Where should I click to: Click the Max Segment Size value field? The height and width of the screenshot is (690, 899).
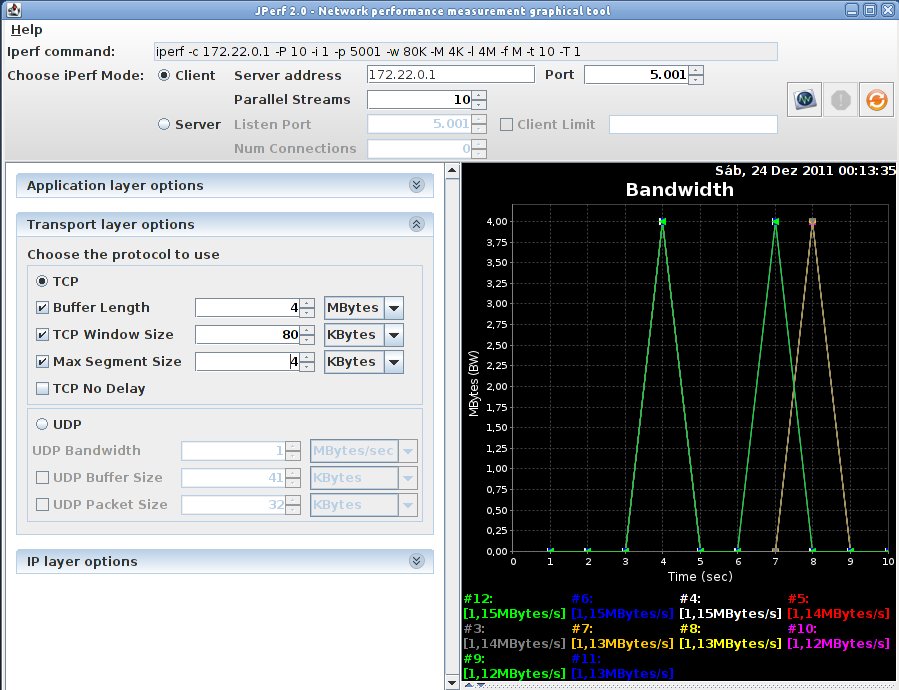pyautogui.click(x=247, y=362)
